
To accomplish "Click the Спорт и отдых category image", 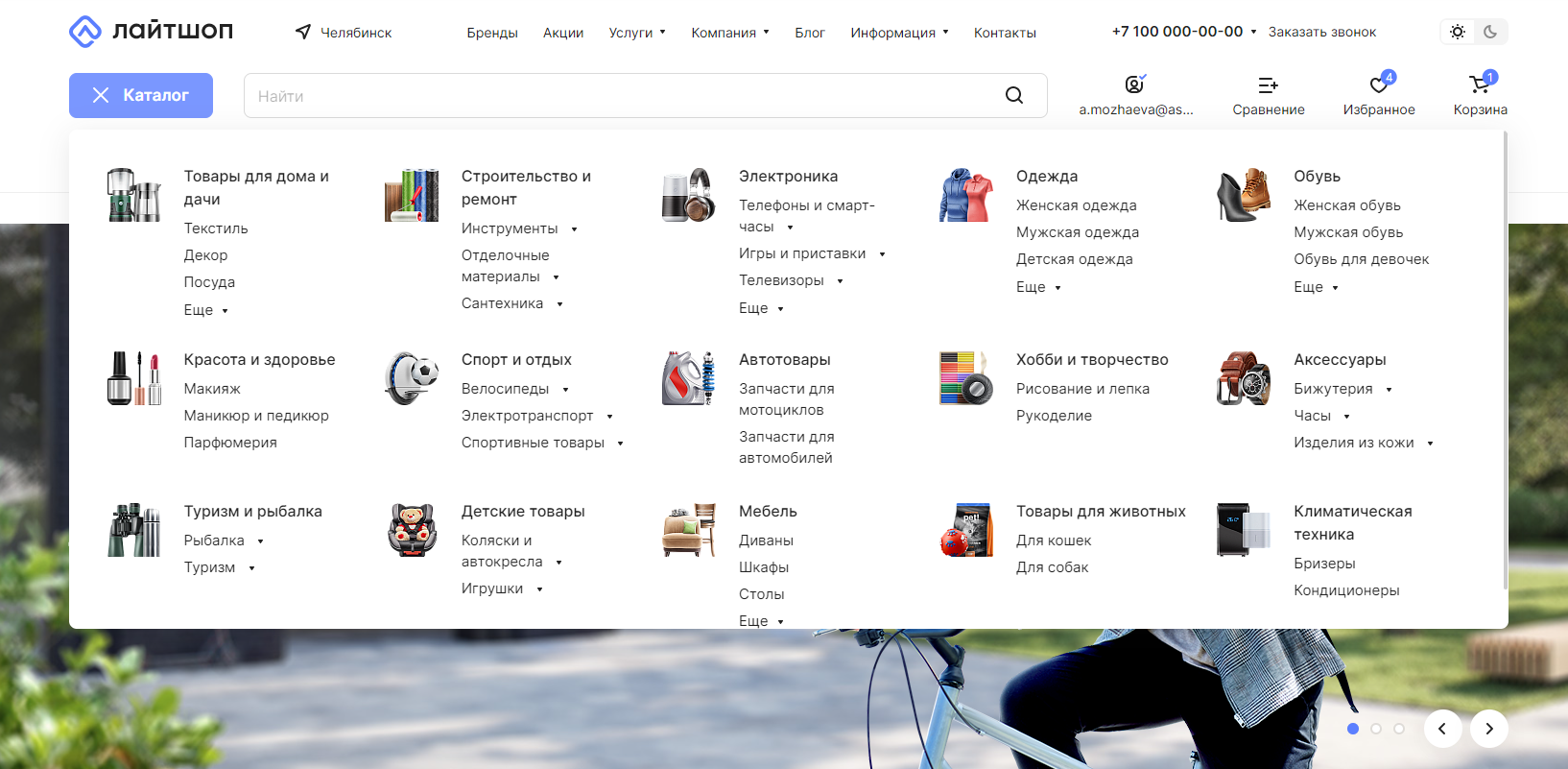I will click(411, 378).
